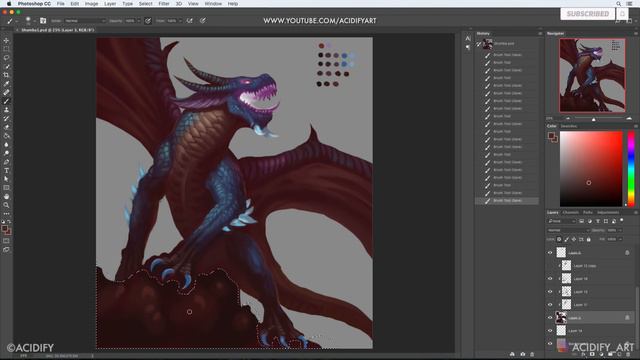Hide Layer 16 with its eye icon
This screenshot has height=360, width=640.
(x=550, y=279)
